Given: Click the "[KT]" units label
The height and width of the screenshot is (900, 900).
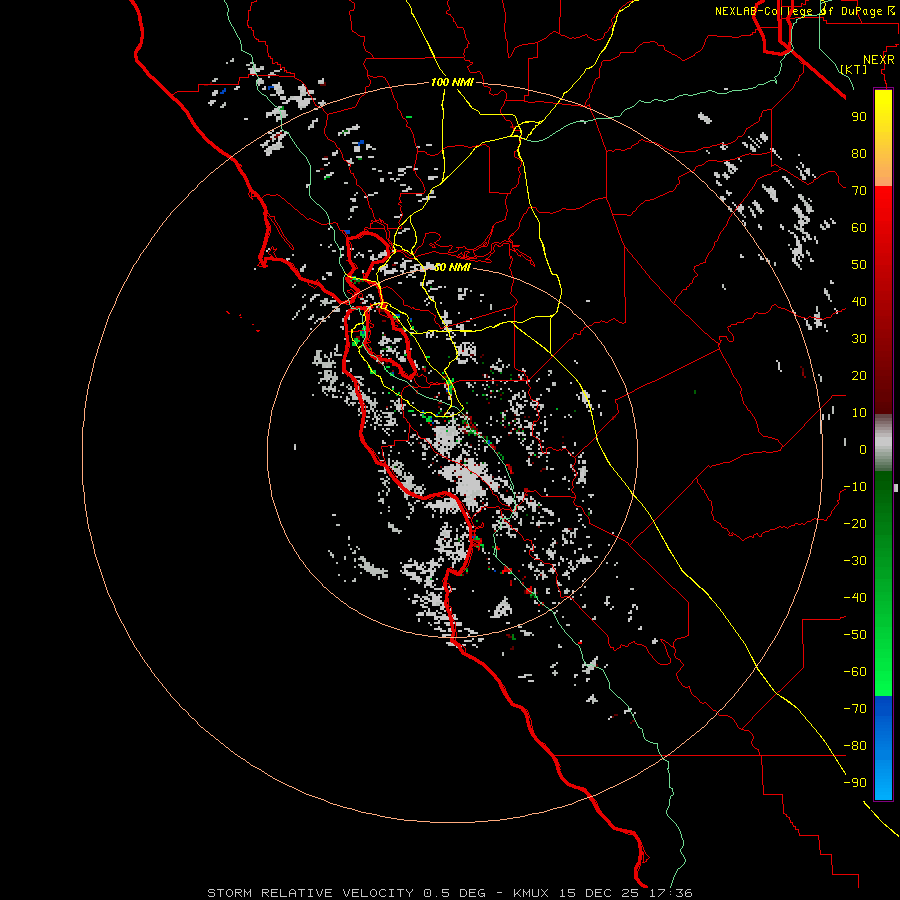Looking at the screenshot, I should (854, 69).
